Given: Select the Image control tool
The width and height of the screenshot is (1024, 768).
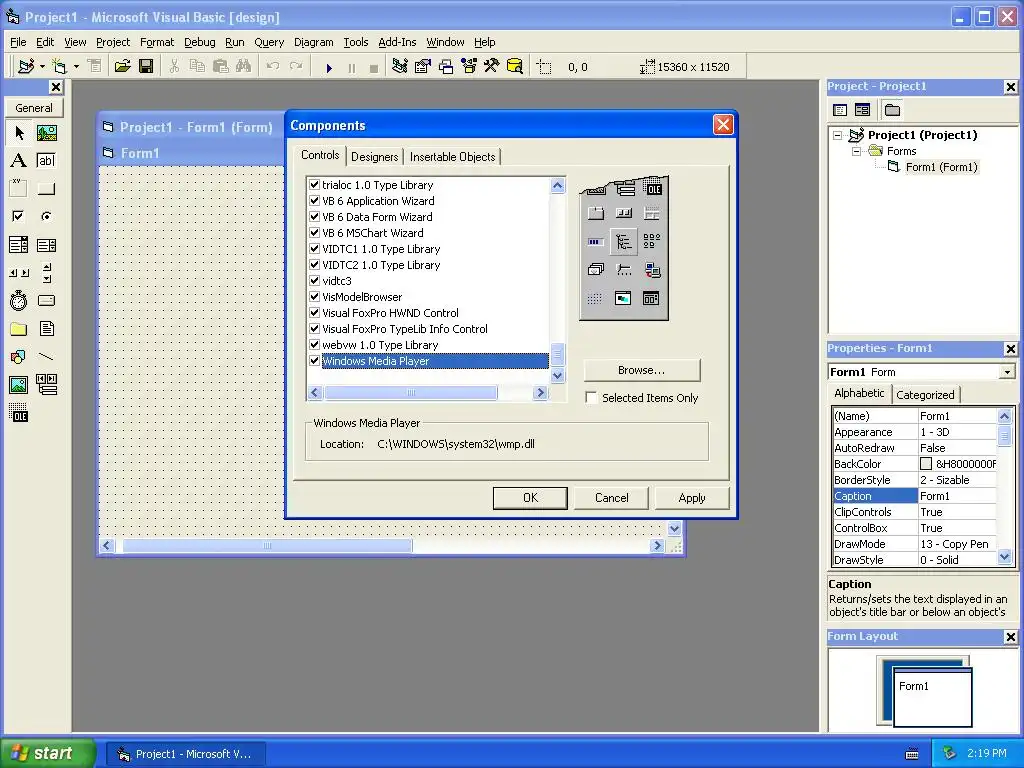Looking at the screenshot, I should click(x=19, y=385).
